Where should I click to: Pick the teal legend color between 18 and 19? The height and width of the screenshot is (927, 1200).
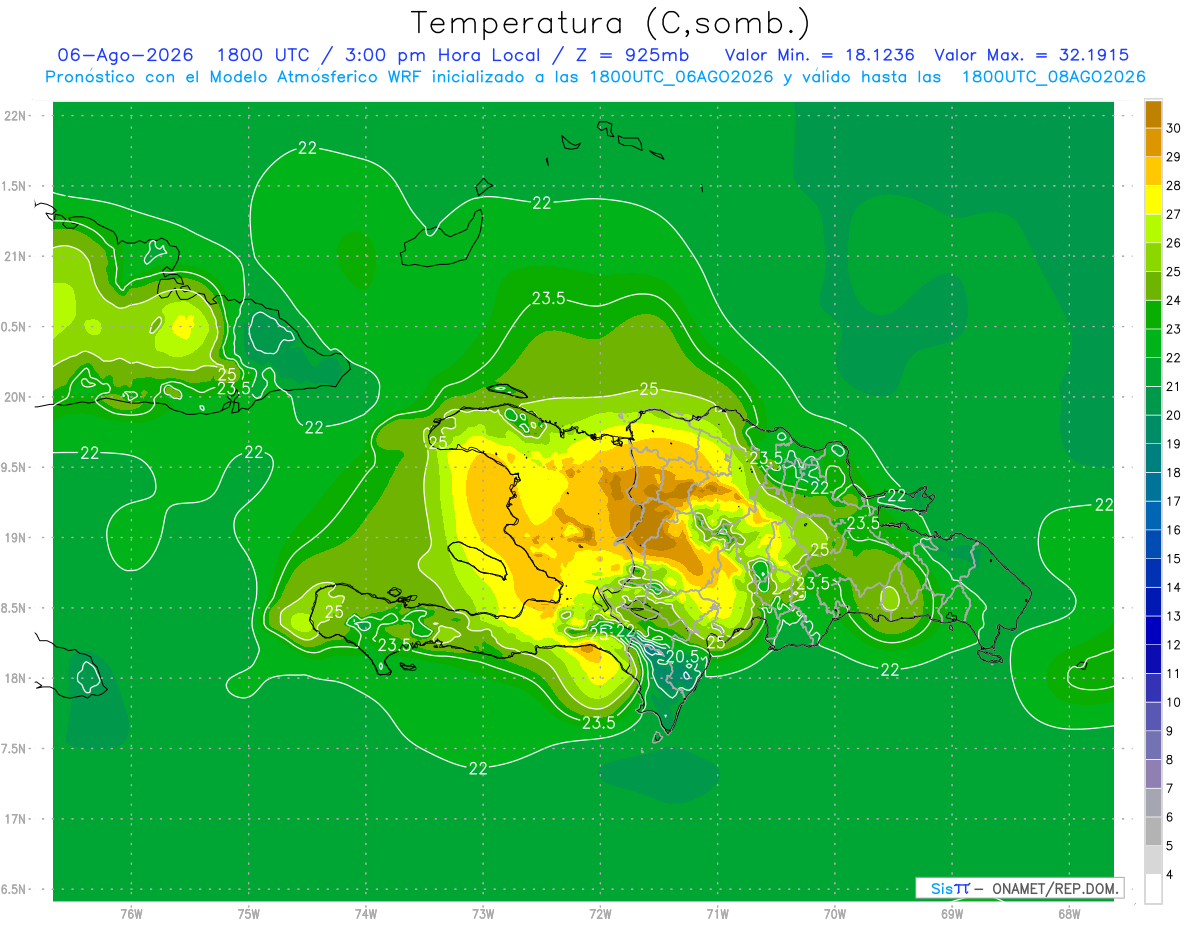pos(1153,459)
